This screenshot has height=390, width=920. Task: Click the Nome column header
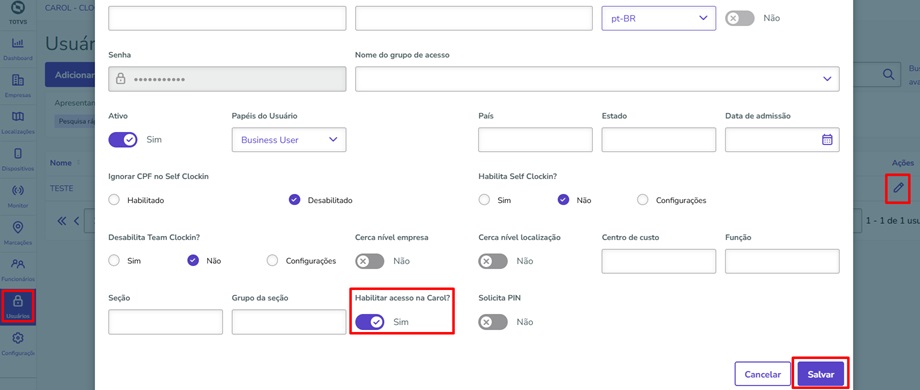60,162
